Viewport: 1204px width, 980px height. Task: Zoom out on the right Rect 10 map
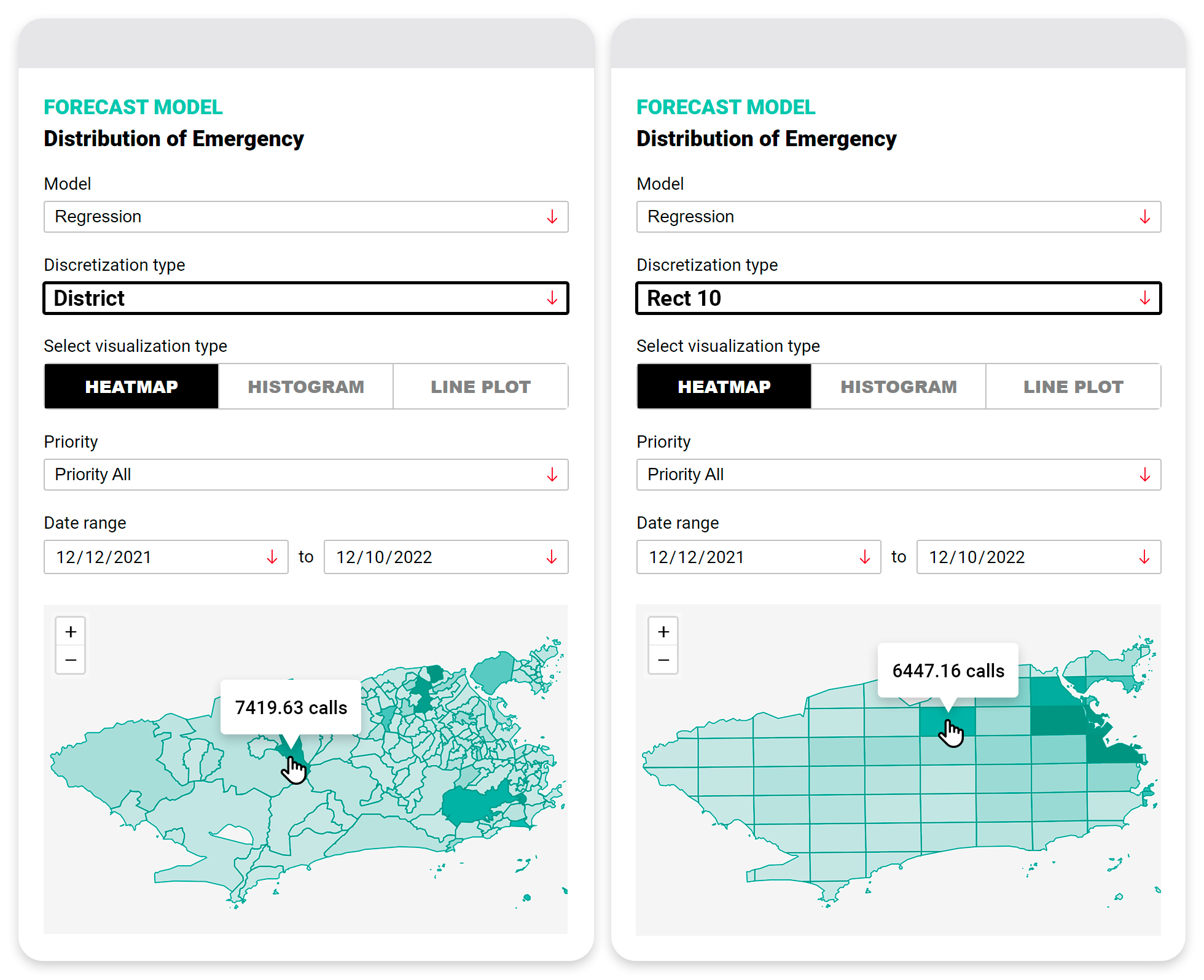[x=663, y=661]
